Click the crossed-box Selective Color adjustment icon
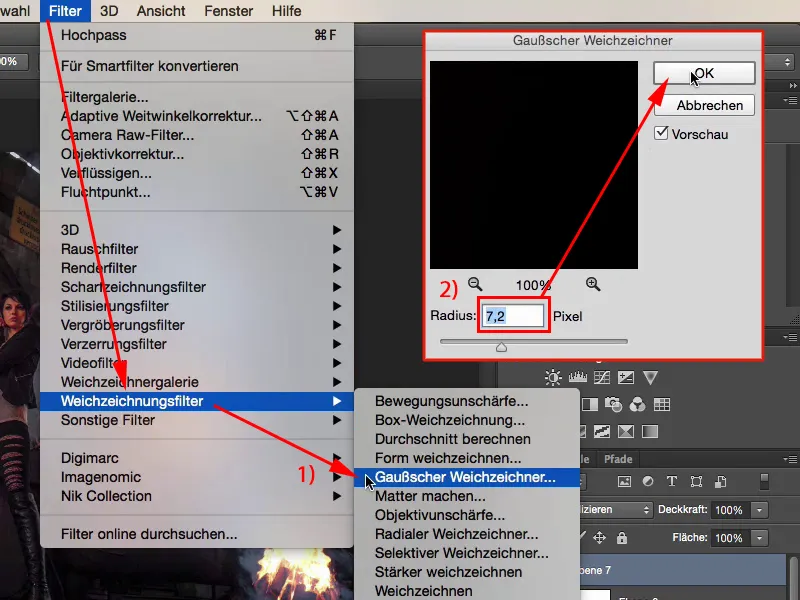800x600 pixels. point(626,432)
